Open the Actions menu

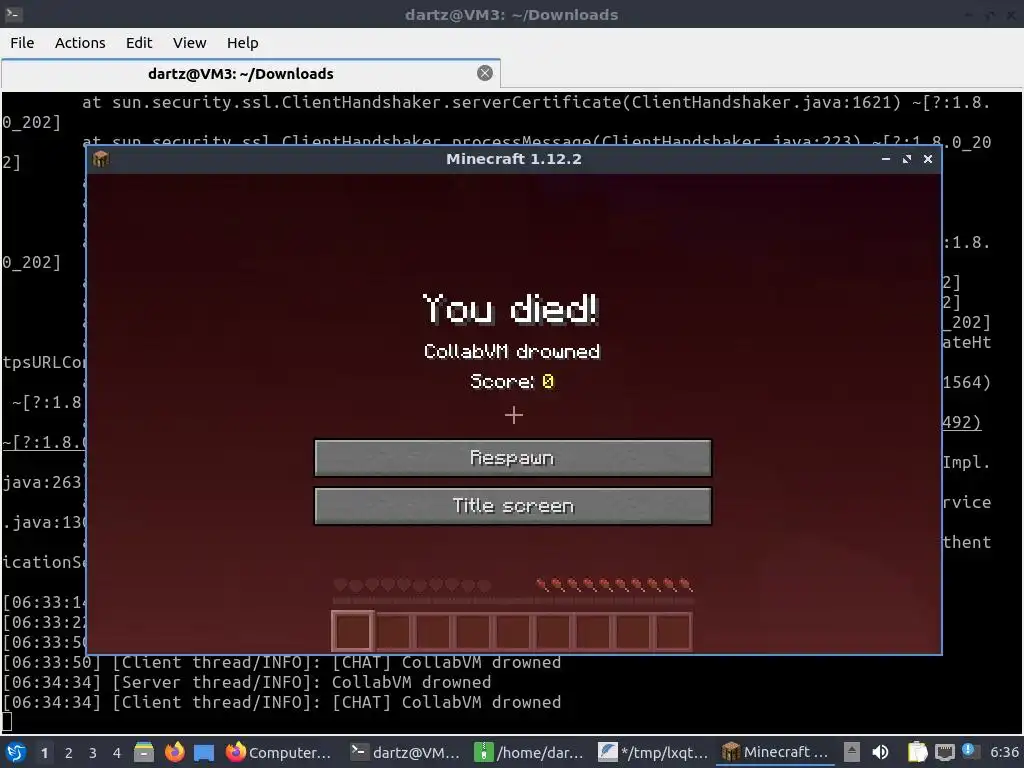(80, 43)
